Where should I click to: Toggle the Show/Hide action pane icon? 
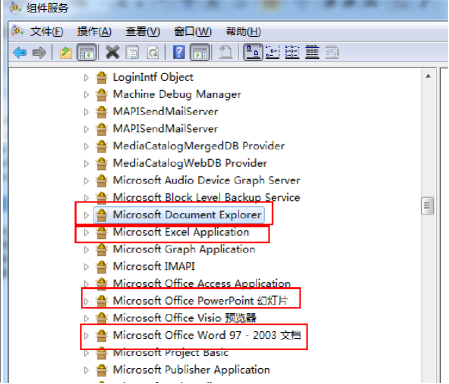click(x=200, y=53)
